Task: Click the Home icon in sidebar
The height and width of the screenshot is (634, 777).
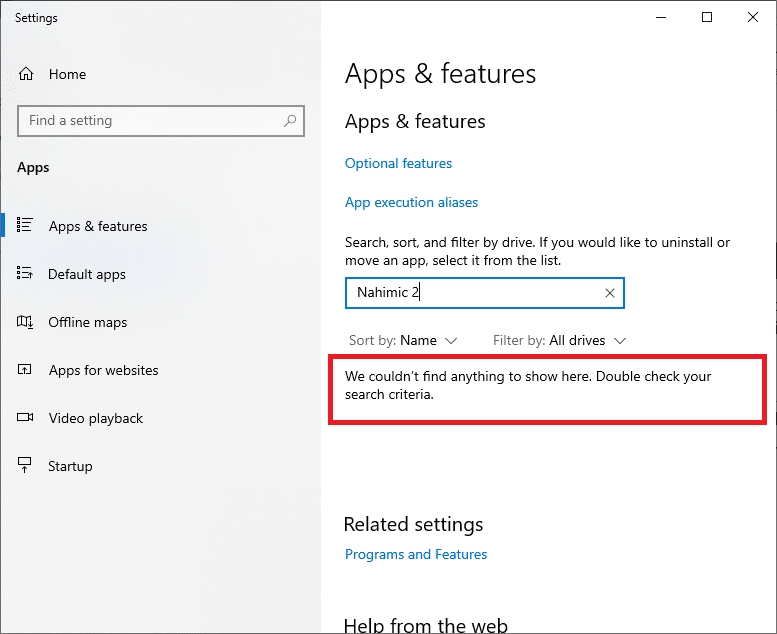Action: [26, 74]
